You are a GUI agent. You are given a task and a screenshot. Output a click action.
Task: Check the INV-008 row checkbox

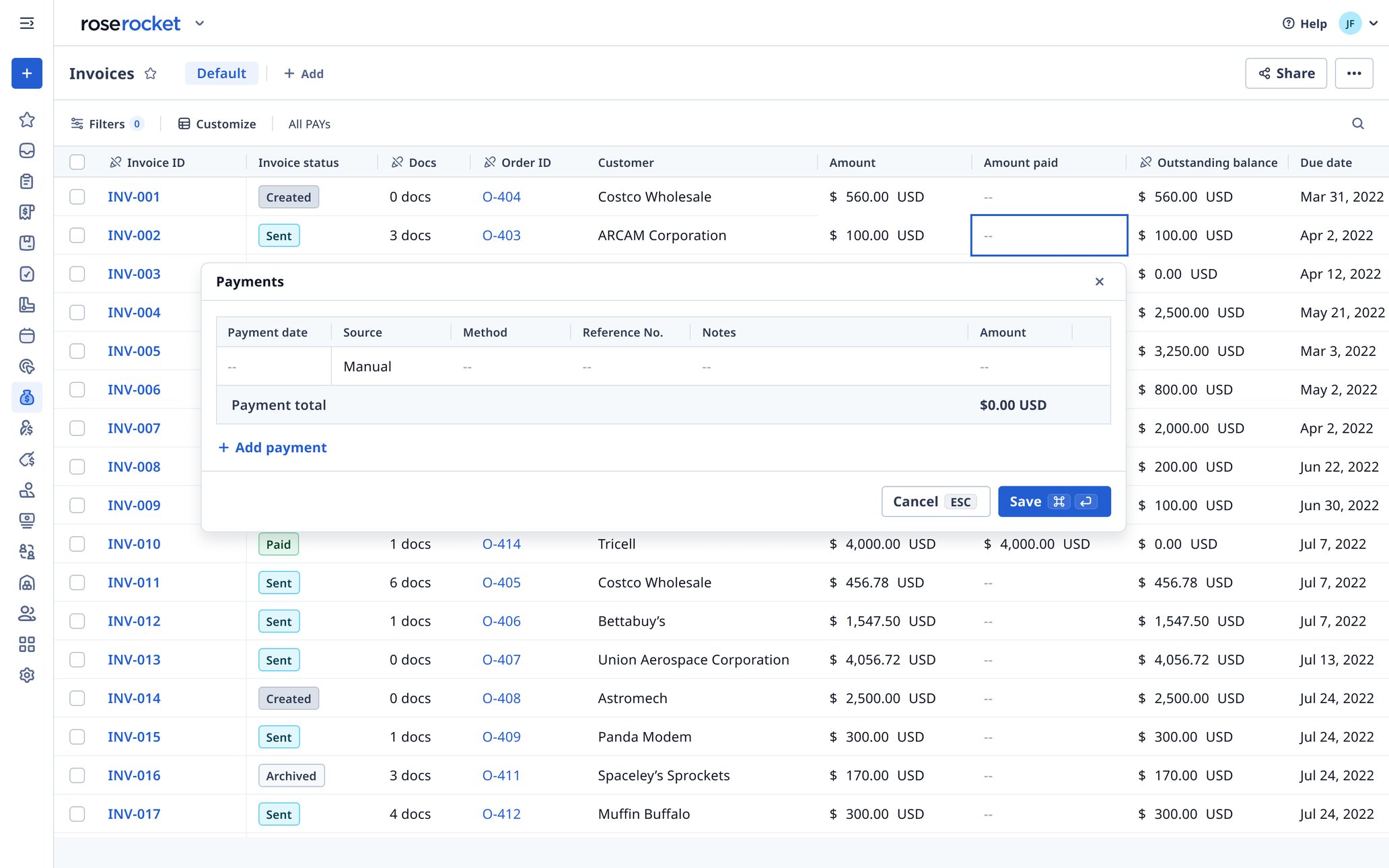(x=77, y=467)
